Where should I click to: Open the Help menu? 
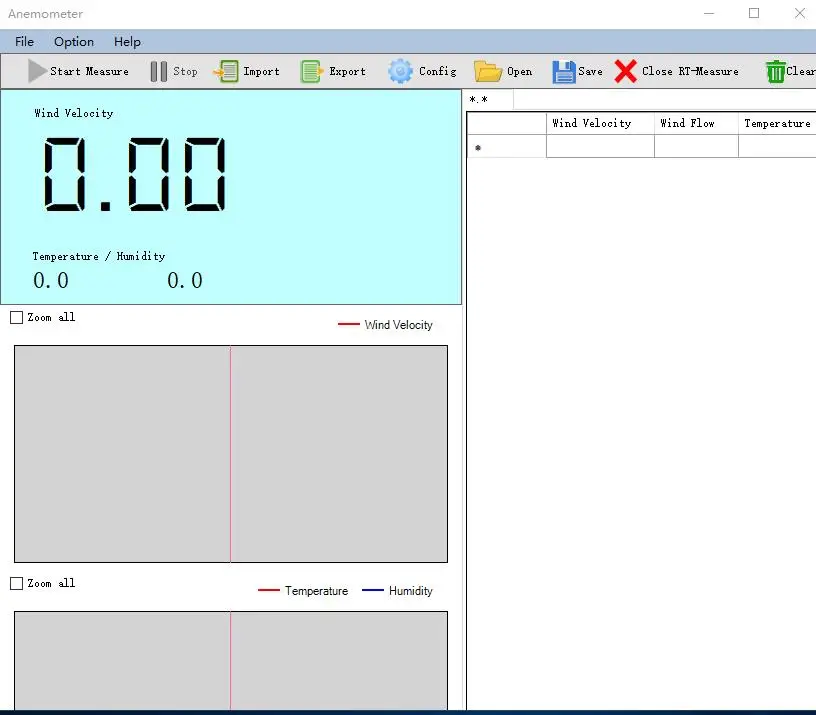tap(128, 42)
